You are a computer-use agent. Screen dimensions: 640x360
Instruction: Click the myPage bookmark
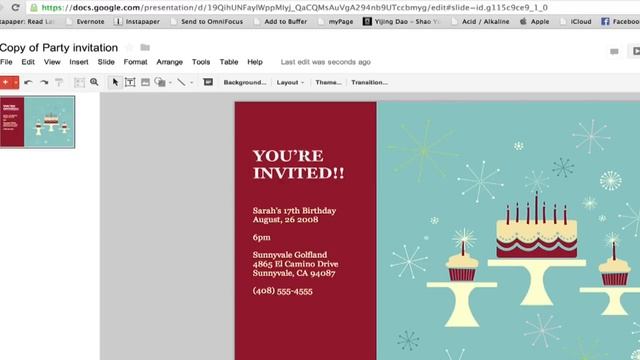(x=336, y=22)
